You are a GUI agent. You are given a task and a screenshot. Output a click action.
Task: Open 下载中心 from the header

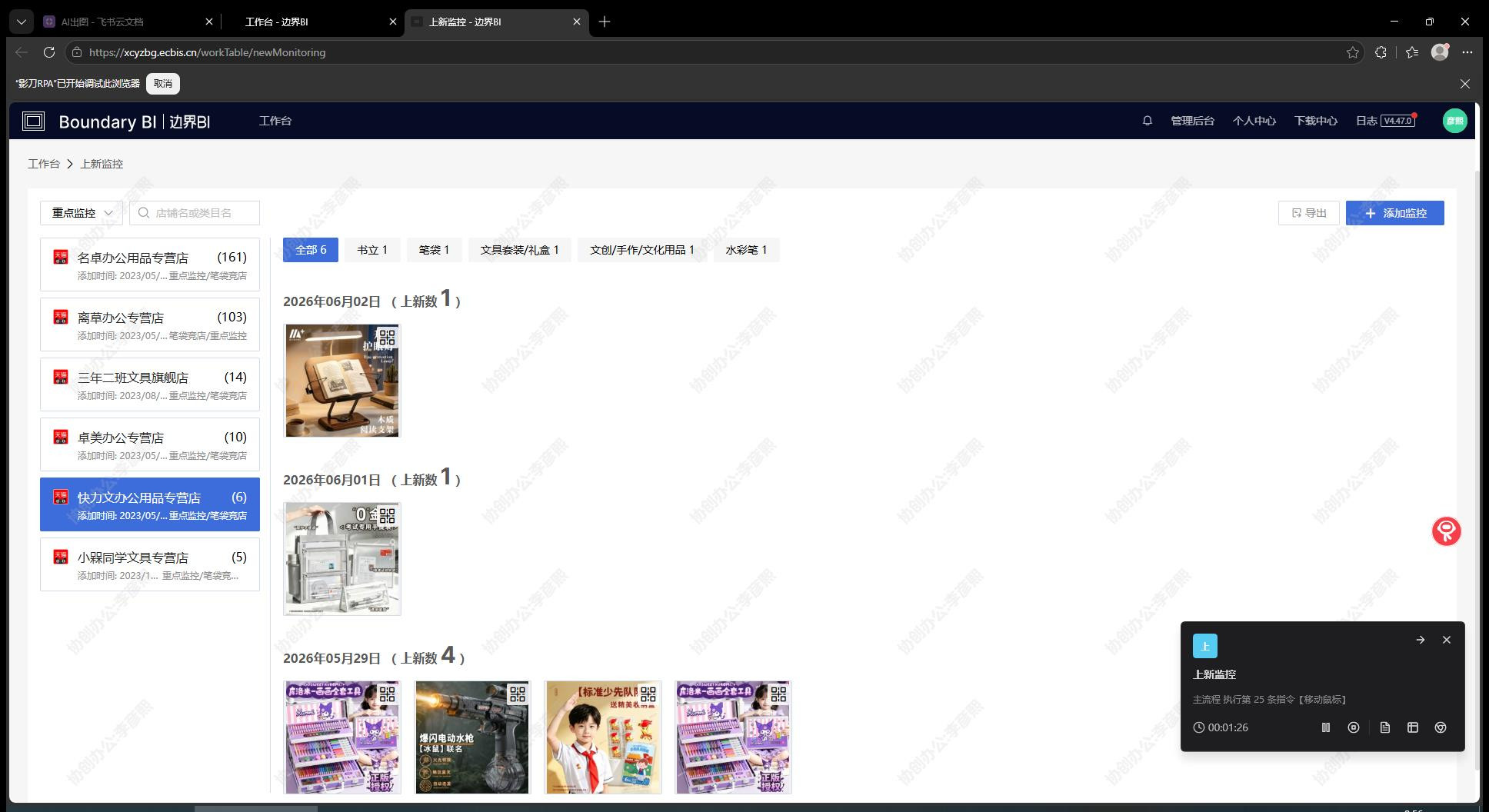1315,121
